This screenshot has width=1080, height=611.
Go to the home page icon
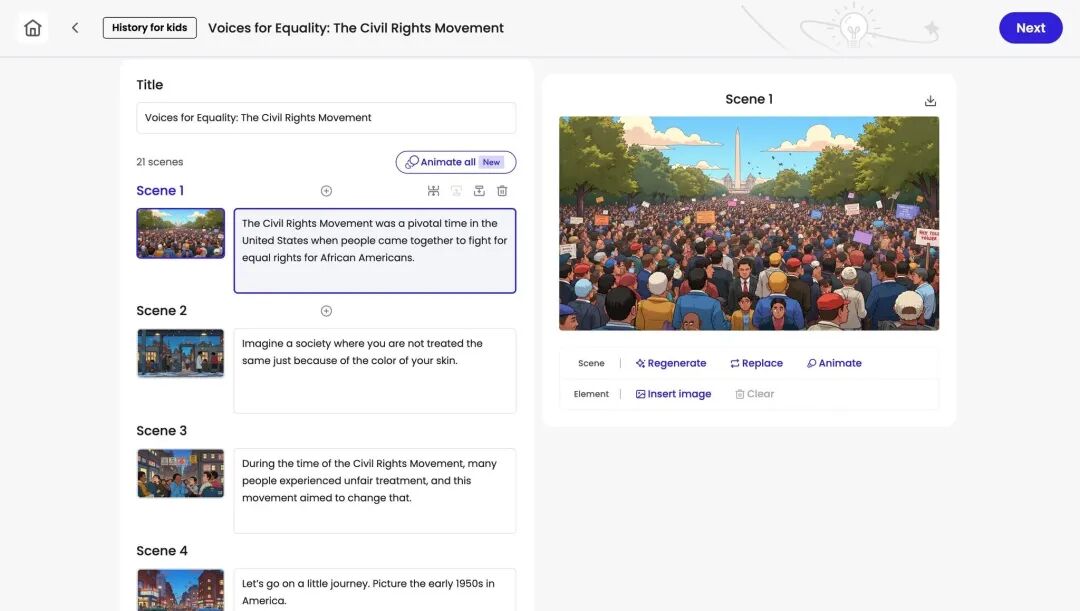click(32, 28)
